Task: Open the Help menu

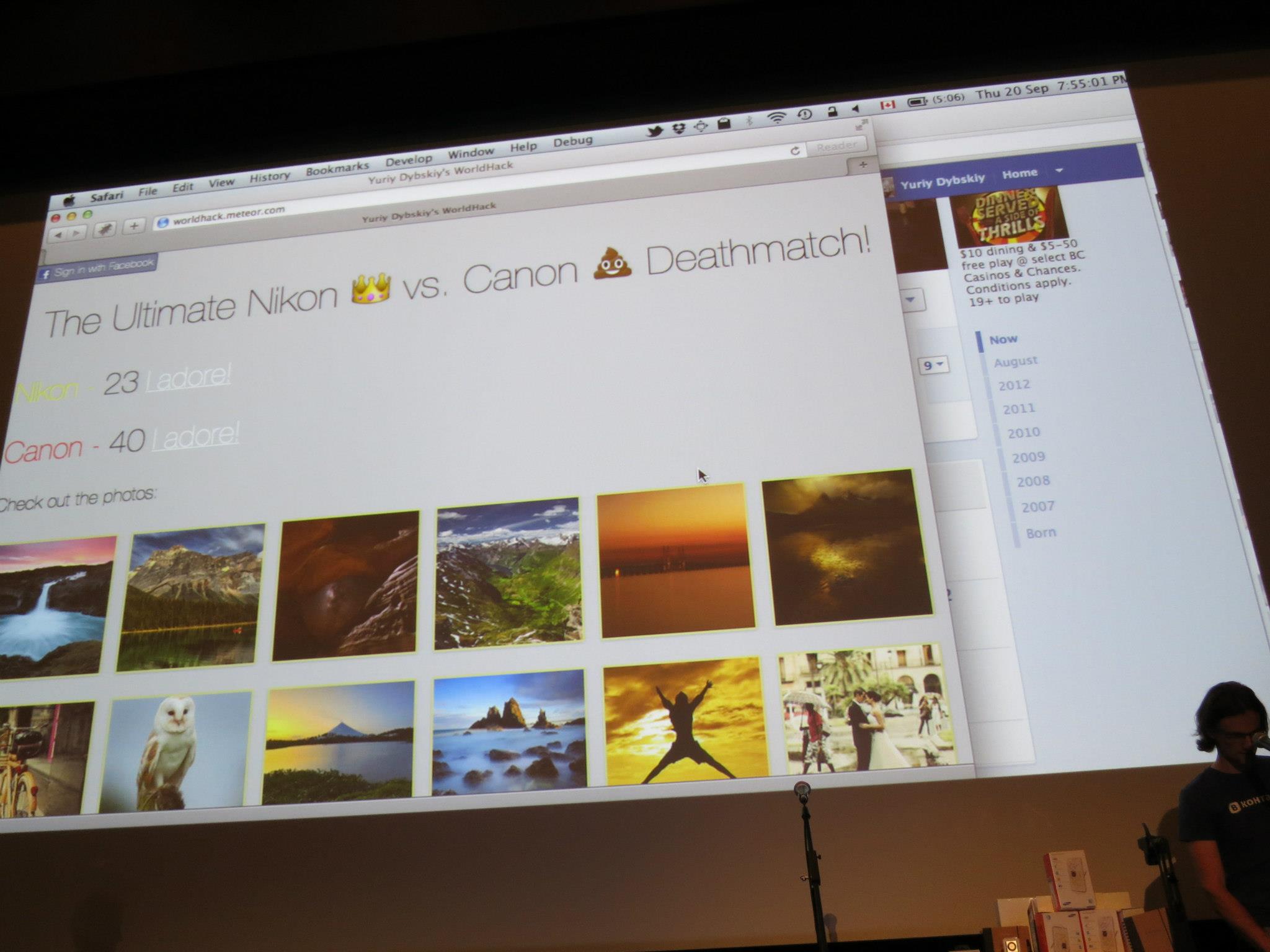Action: (523, 147)
